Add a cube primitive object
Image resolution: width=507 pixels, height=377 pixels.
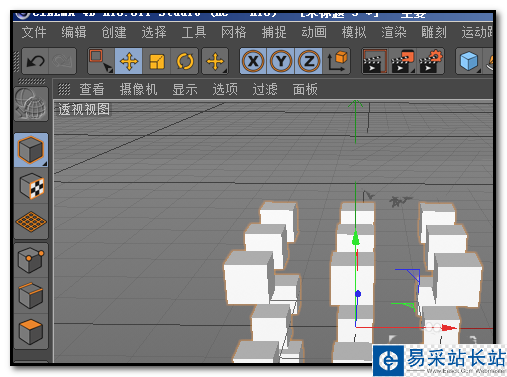[x=469, y=61]
